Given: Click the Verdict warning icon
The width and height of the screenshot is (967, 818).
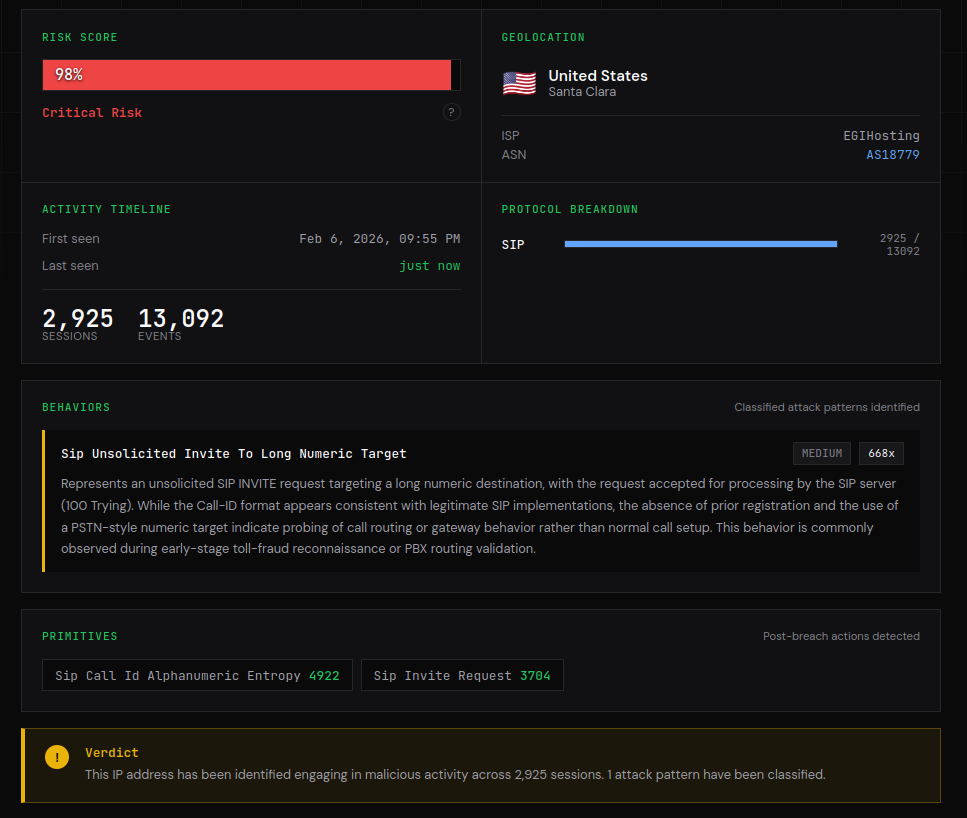Looking at the screenshot, I should coord(57,757).
